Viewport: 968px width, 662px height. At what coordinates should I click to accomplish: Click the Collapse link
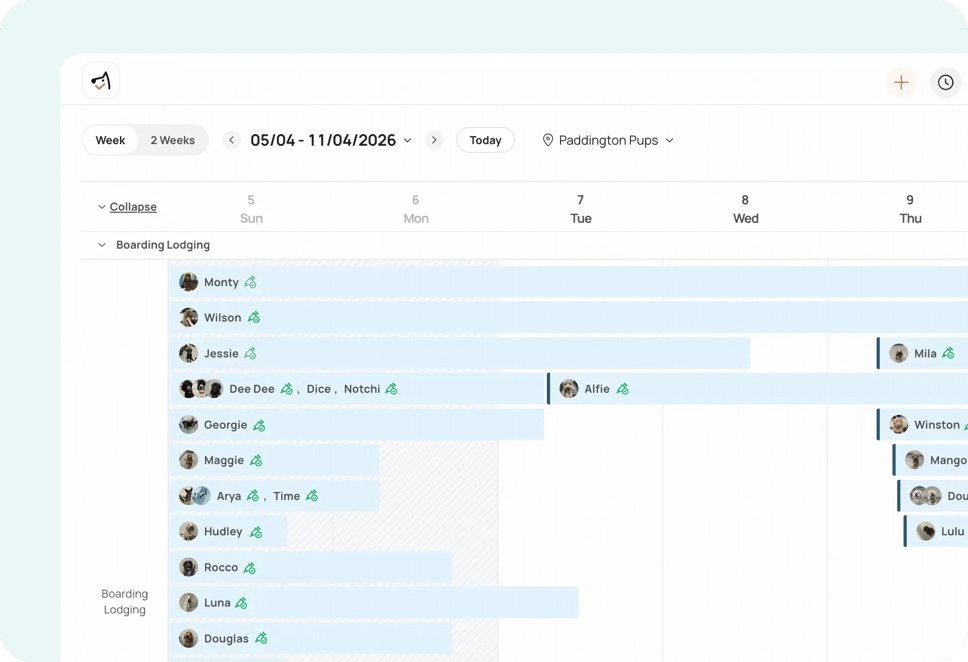coord(133,207)
